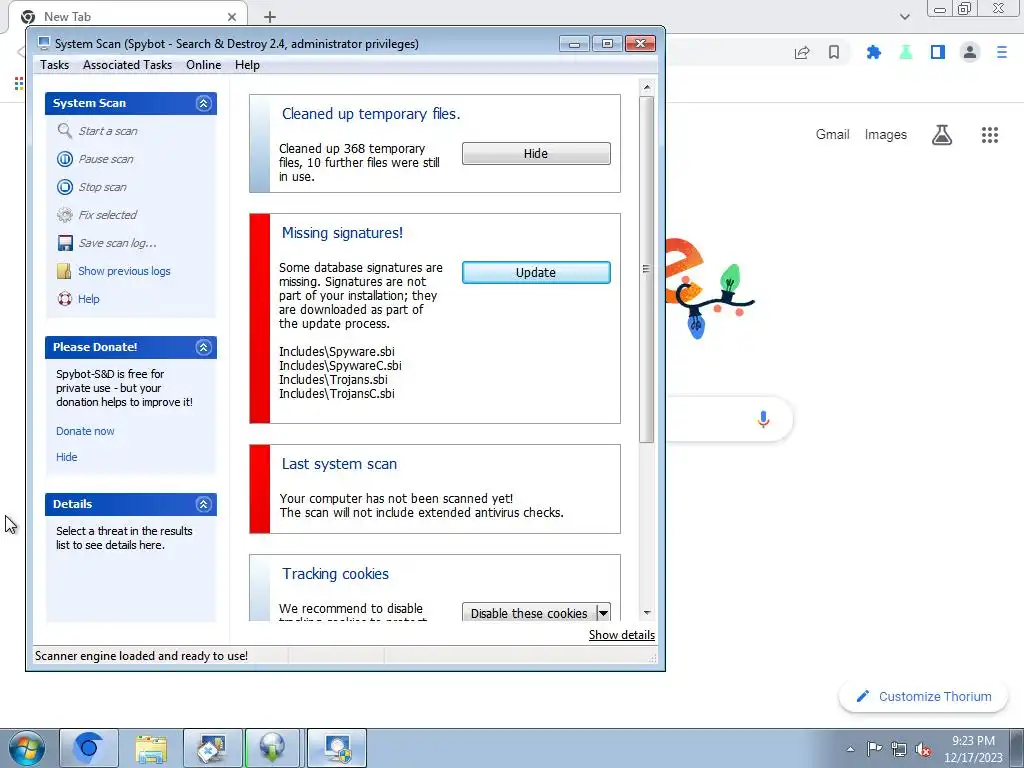Click the Action Center flag tray icon
1024x768 pixels.
874,749
